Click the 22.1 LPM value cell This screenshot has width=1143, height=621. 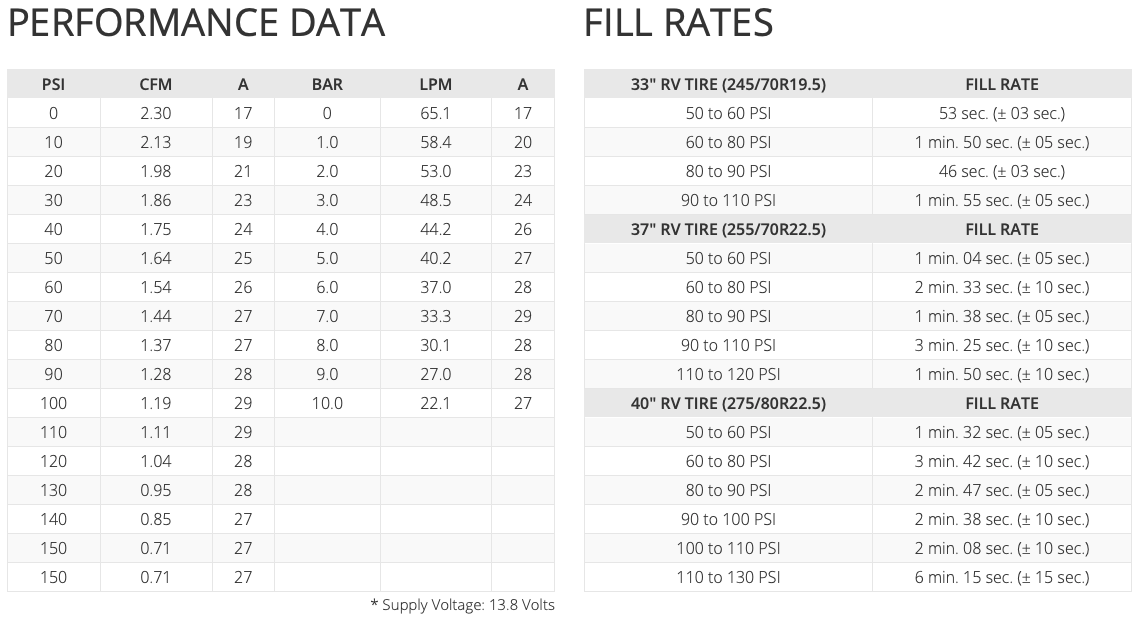[x=435, y=403]
